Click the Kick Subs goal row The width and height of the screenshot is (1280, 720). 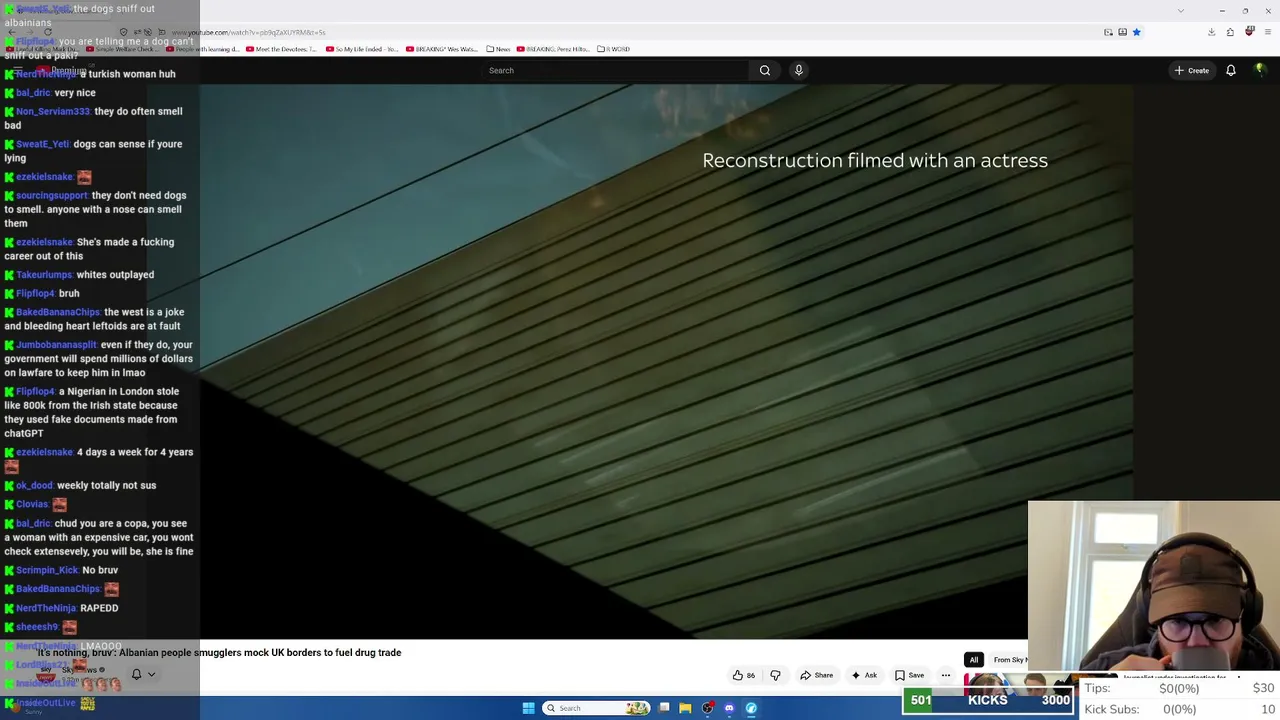tap(1179, 709)
